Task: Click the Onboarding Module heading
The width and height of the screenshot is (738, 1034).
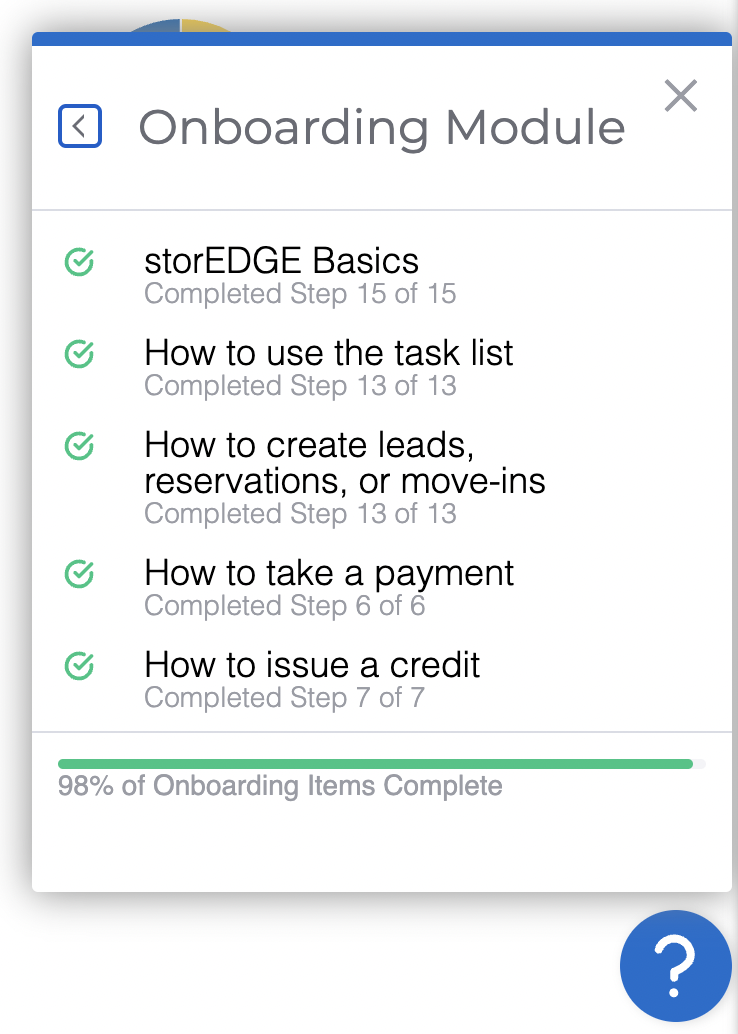Action: click(382, 127)
